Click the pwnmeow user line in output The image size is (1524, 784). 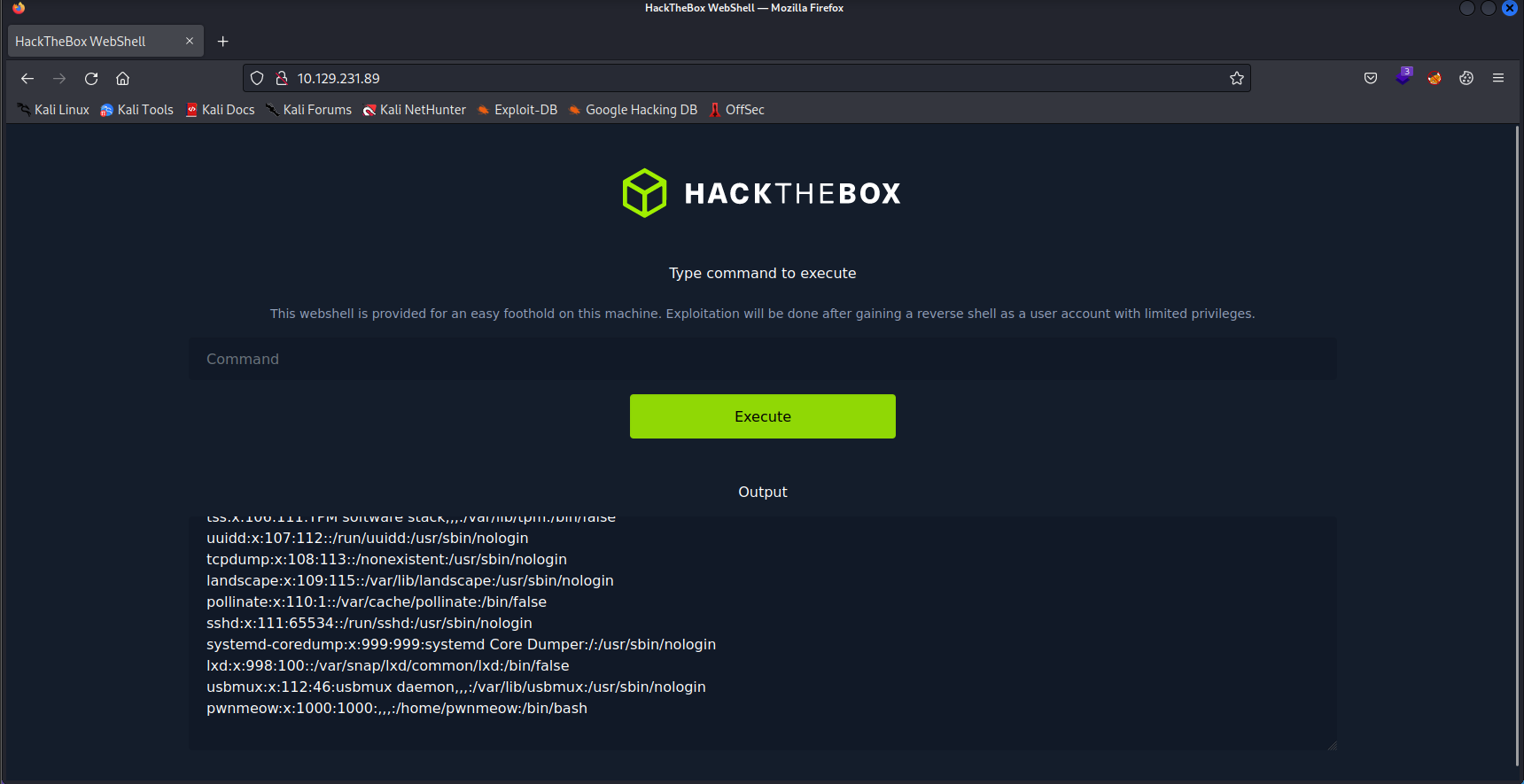pyautogui.click(x=397, y=708)
